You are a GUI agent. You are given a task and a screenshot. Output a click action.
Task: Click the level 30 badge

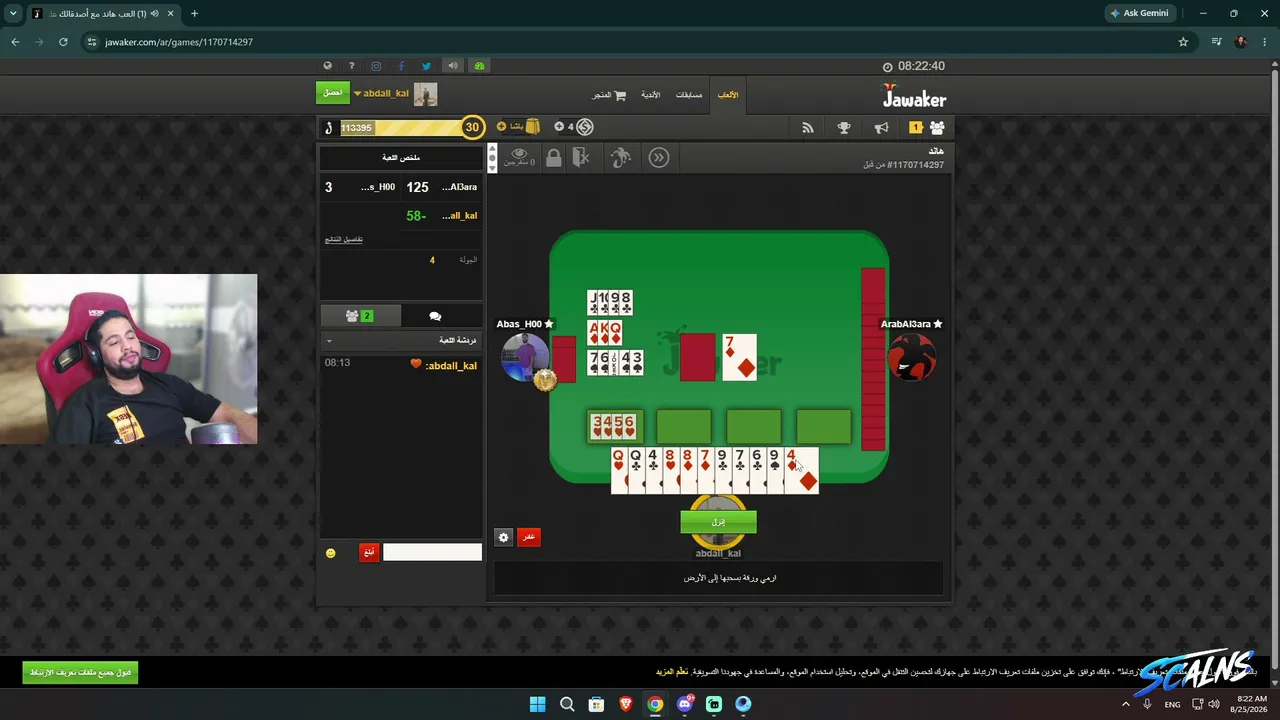point(472,127)
